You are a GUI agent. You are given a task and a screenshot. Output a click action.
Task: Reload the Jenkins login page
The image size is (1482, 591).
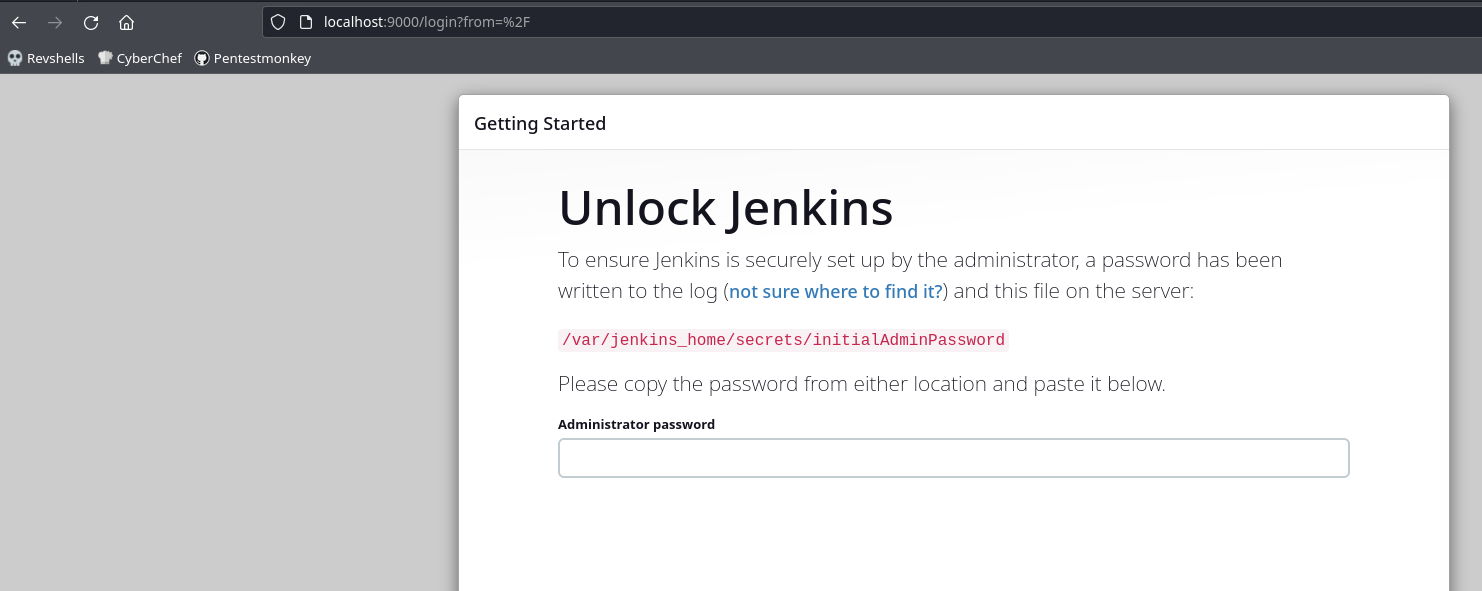[x=91, y=22]
